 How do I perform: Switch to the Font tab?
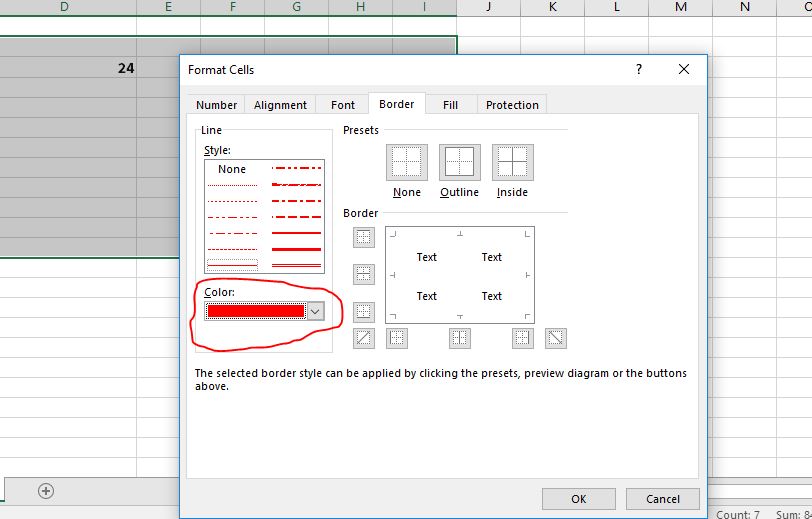pyautogui.click(x=342, y=105)
